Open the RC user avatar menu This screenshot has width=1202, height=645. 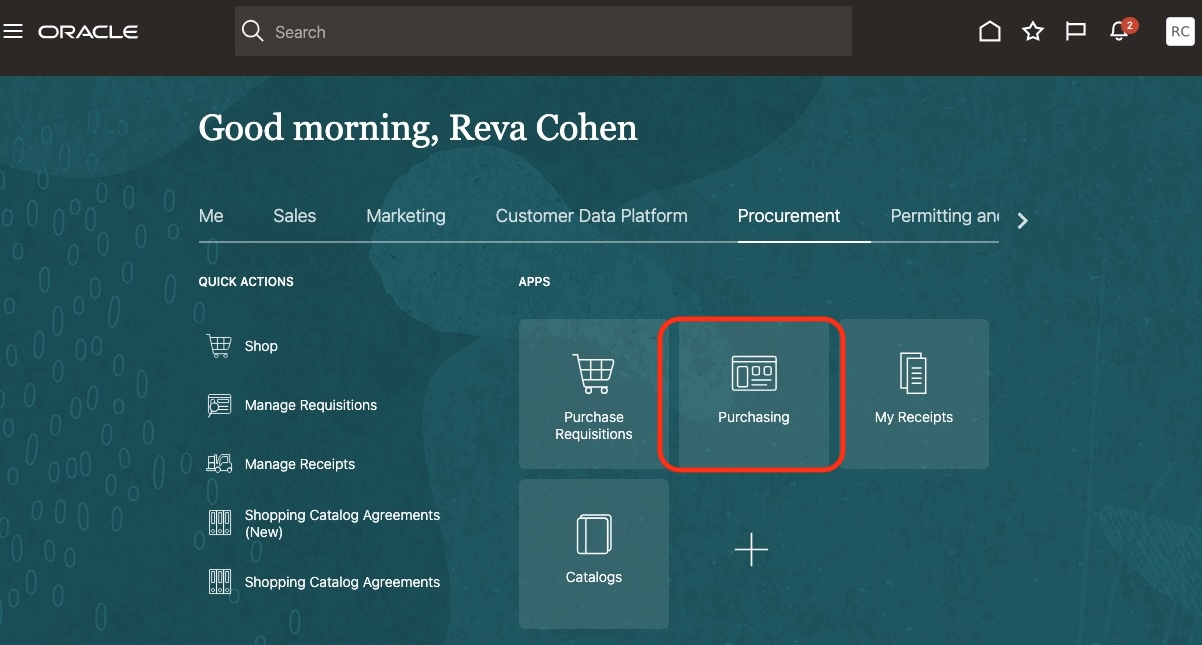click(1179, 31)
